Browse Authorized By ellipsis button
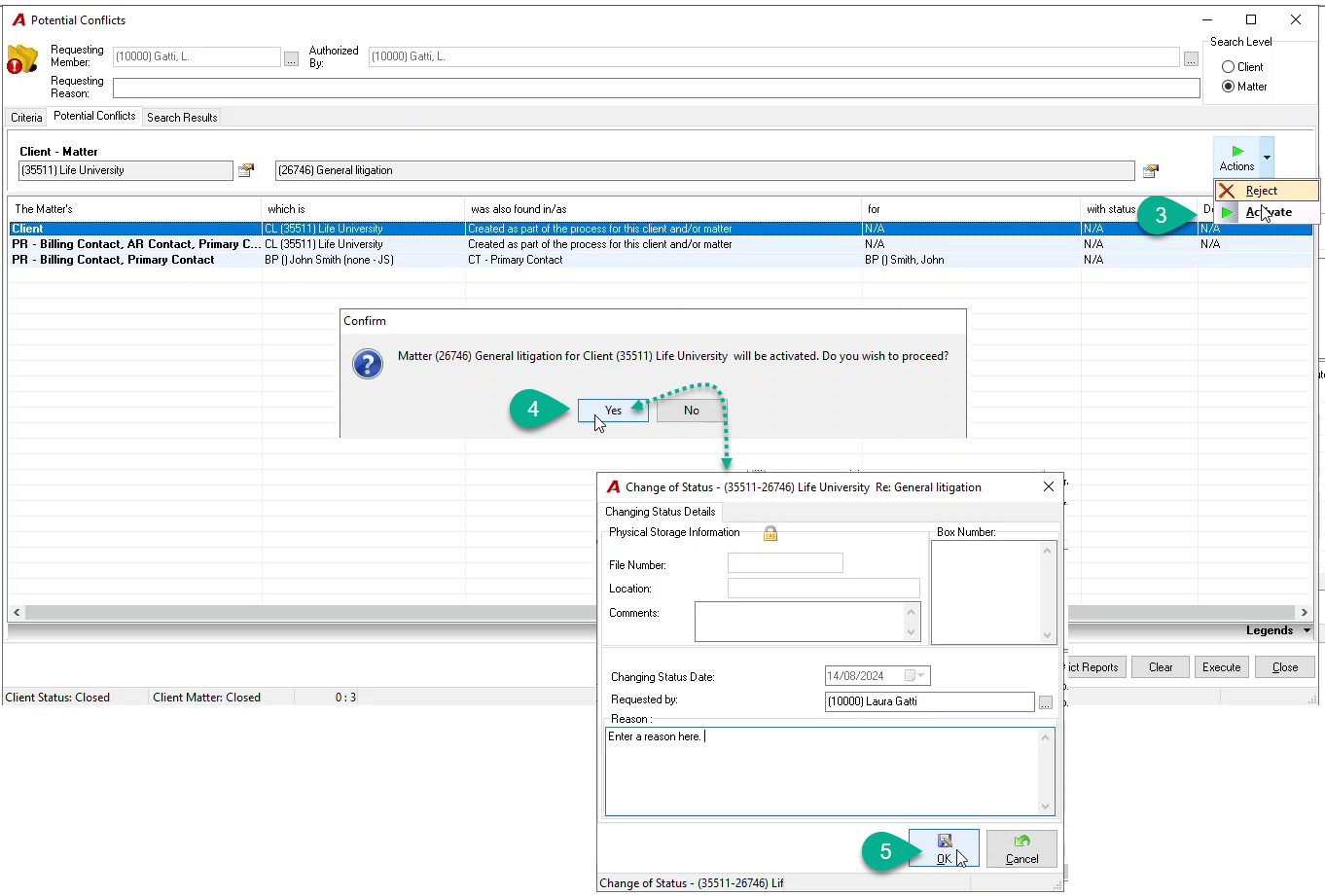Screen dimensions: 1325x896 pos(1191,58)
